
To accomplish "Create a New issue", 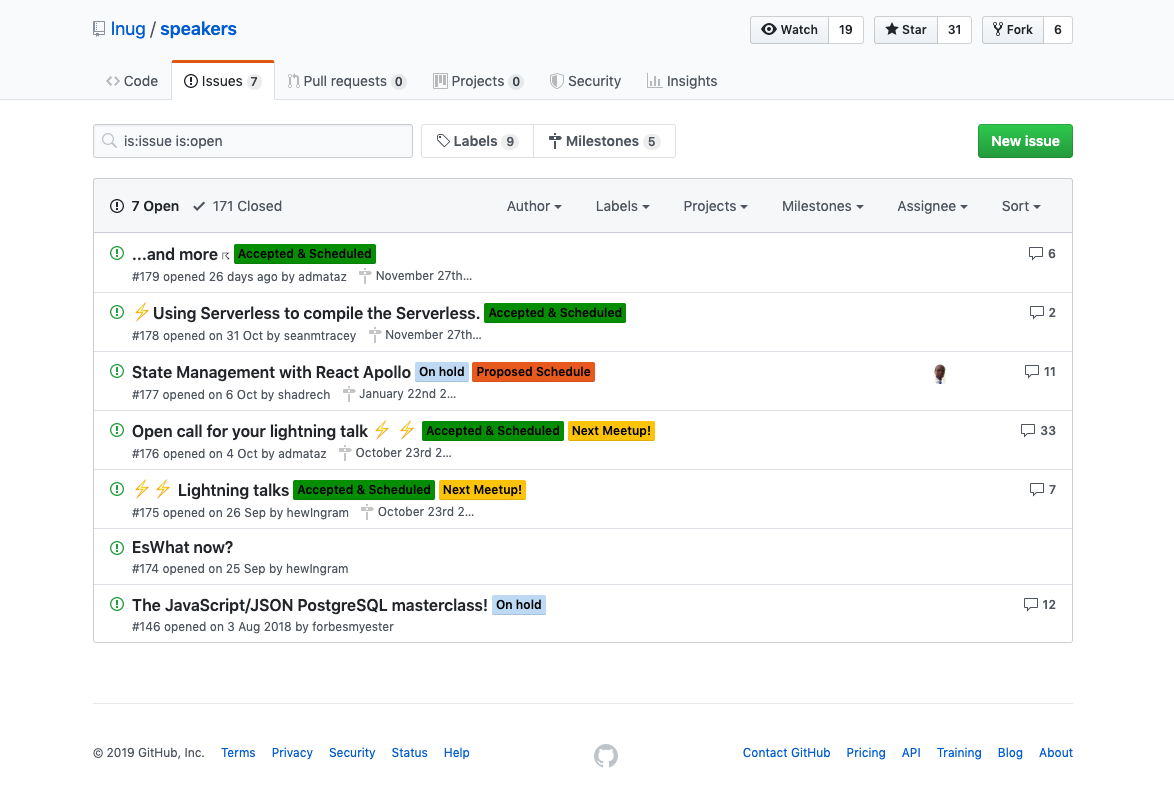I will click(1025, 141).
